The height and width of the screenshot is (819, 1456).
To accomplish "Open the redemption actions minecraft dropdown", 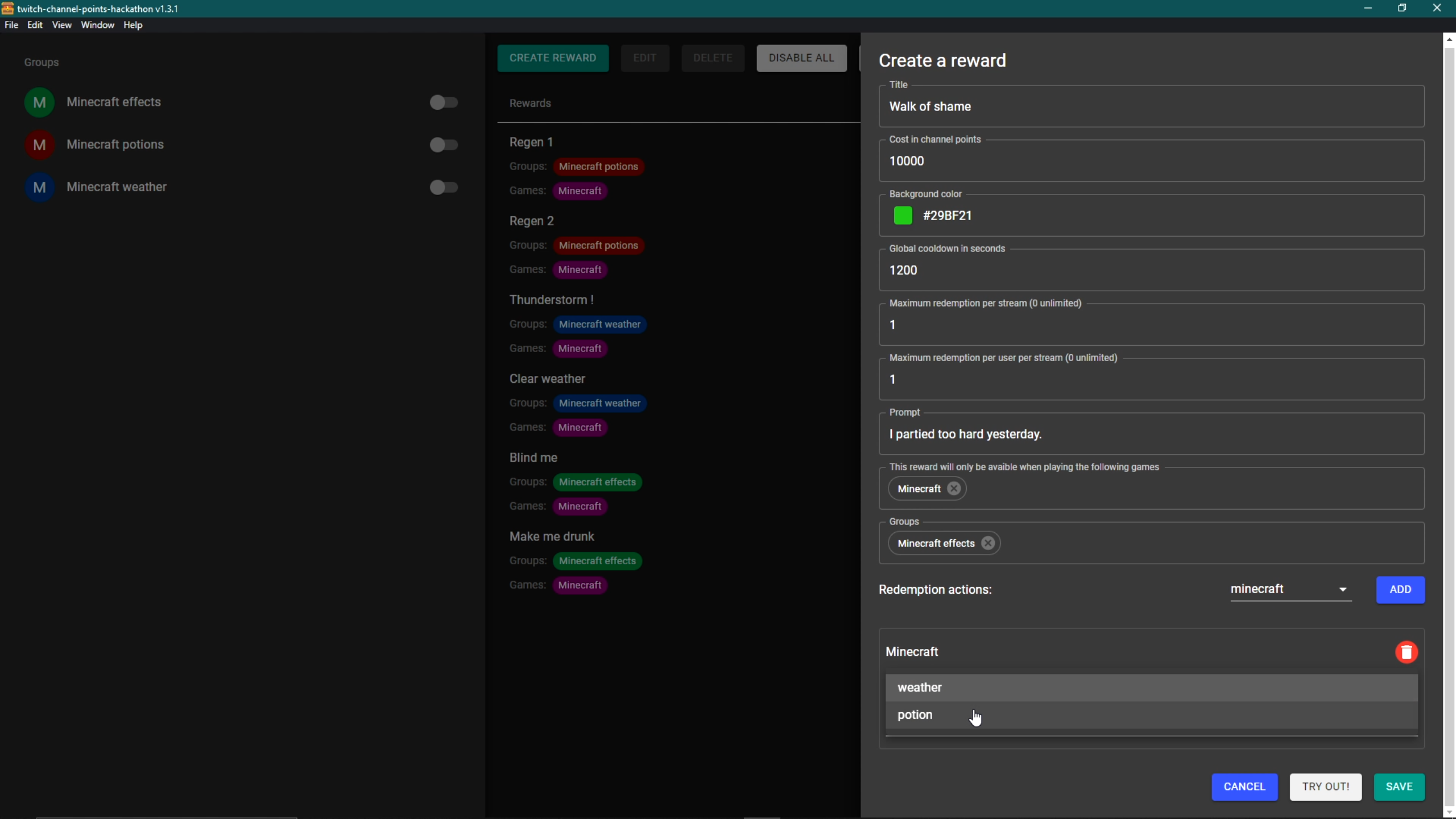I will pos(1290,589).
